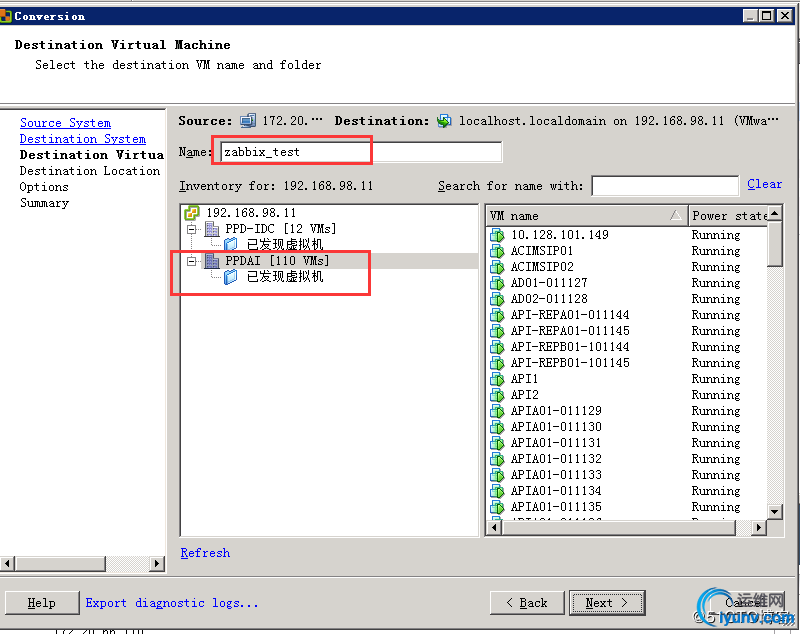The height and width of the screenshot is (634, 800).
Task: Click the VM icon beside APIA01-011130
Action: pos(497,427)
